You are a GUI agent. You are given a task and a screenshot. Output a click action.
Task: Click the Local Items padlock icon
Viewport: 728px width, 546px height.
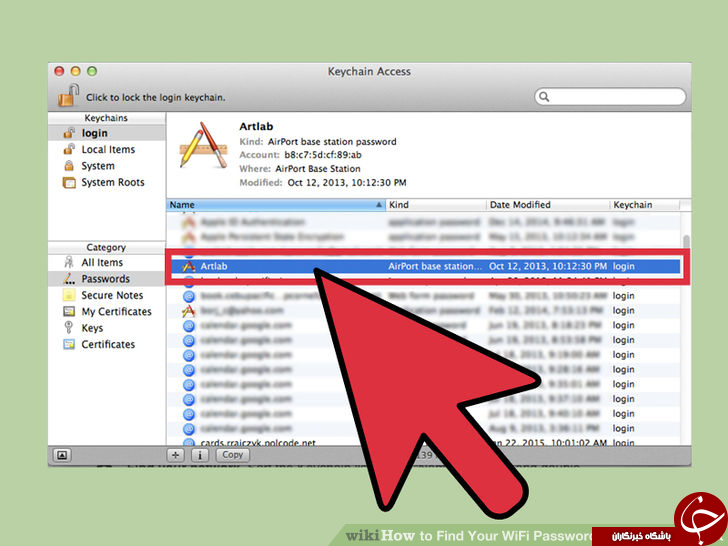point(69,149)
